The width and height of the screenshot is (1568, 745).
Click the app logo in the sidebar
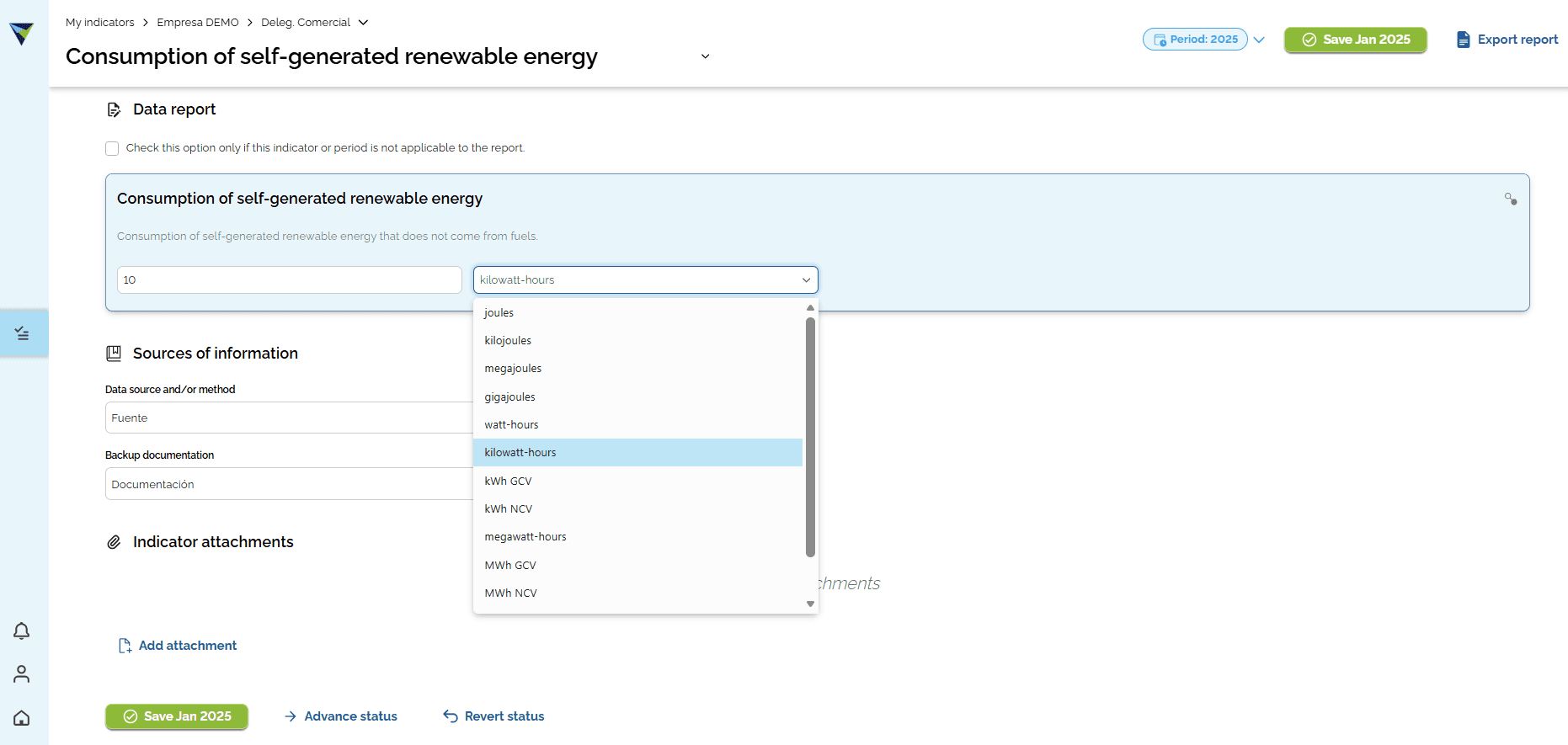[x=21, y=34]
